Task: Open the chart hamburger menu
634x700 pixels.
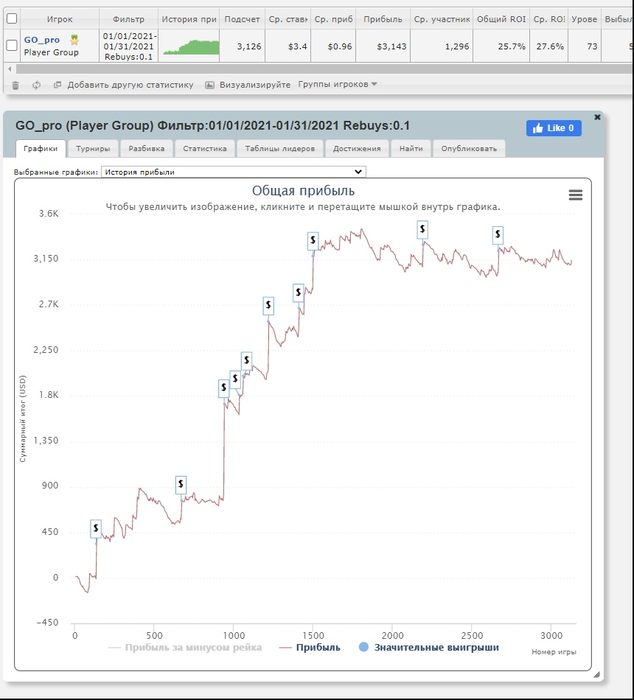Action: pyautogui.click(x=576, y=195)
